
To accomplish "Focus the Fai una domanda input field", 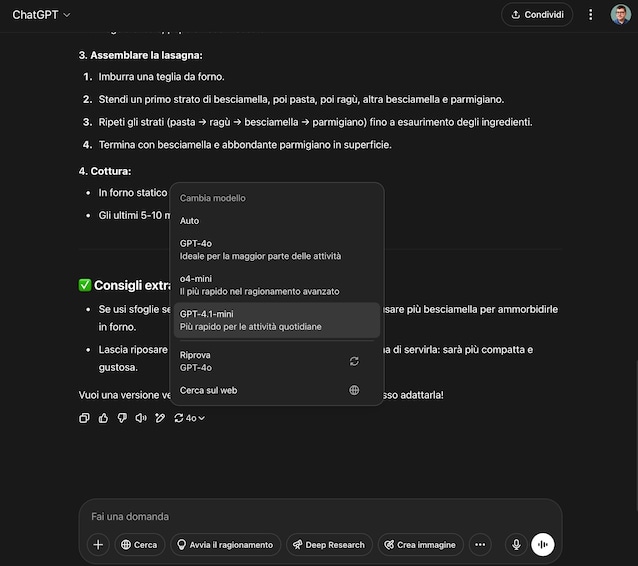I will 320,516.
